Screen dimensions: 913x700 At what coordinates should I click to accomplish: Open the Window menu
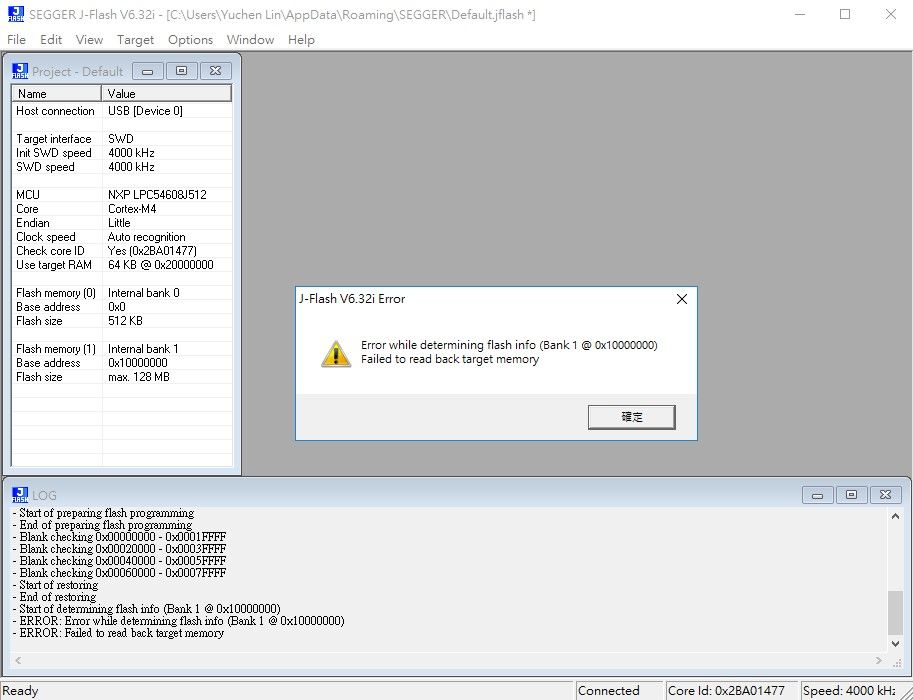[x=250, y=40]
